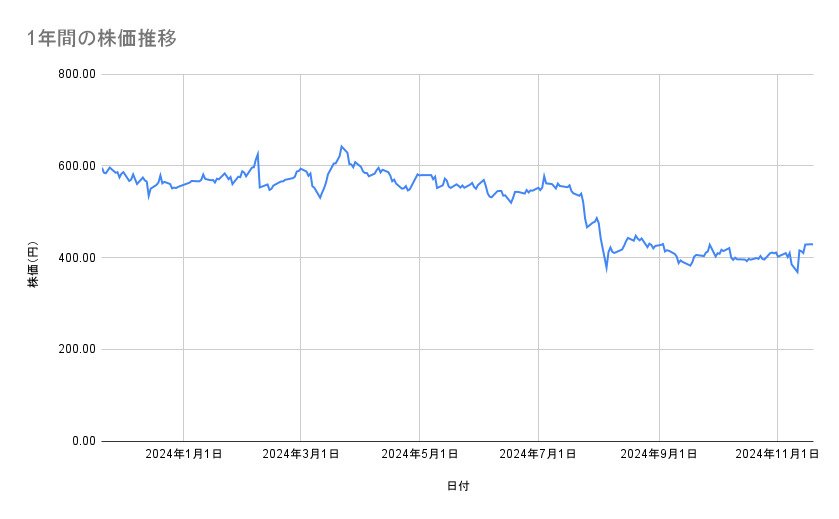Click the 2024年5月1日 date label

point(420,454)
